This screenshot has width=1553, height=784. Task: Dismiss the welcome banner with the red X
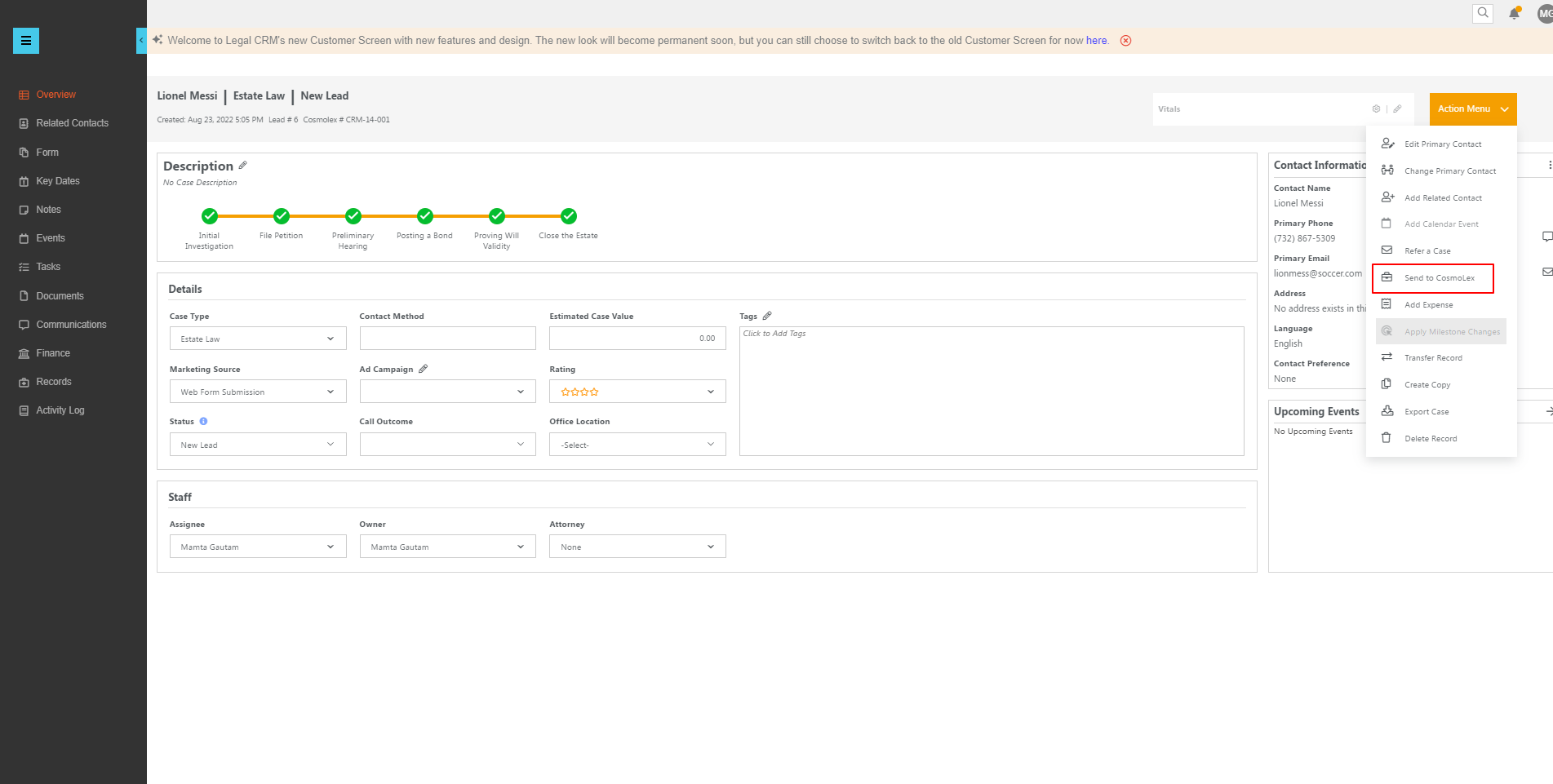pyautogui.click(x=1125, y=41)
